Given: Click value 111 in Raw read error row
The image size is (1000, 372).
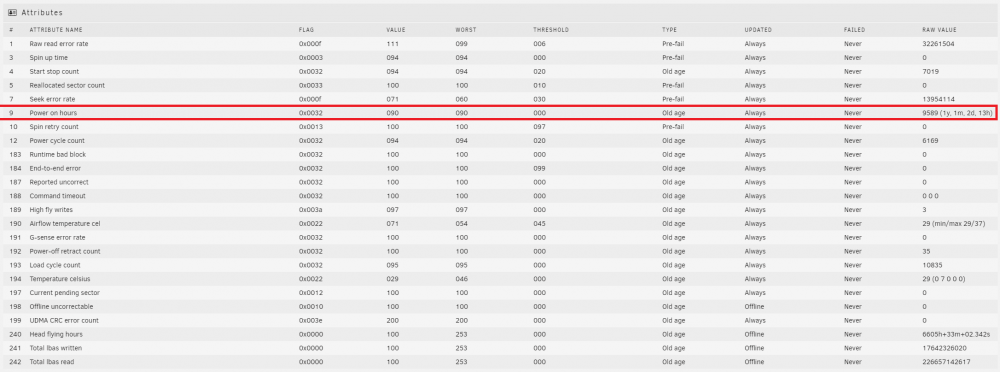Looking at the screenshot, I should [392, 44].
